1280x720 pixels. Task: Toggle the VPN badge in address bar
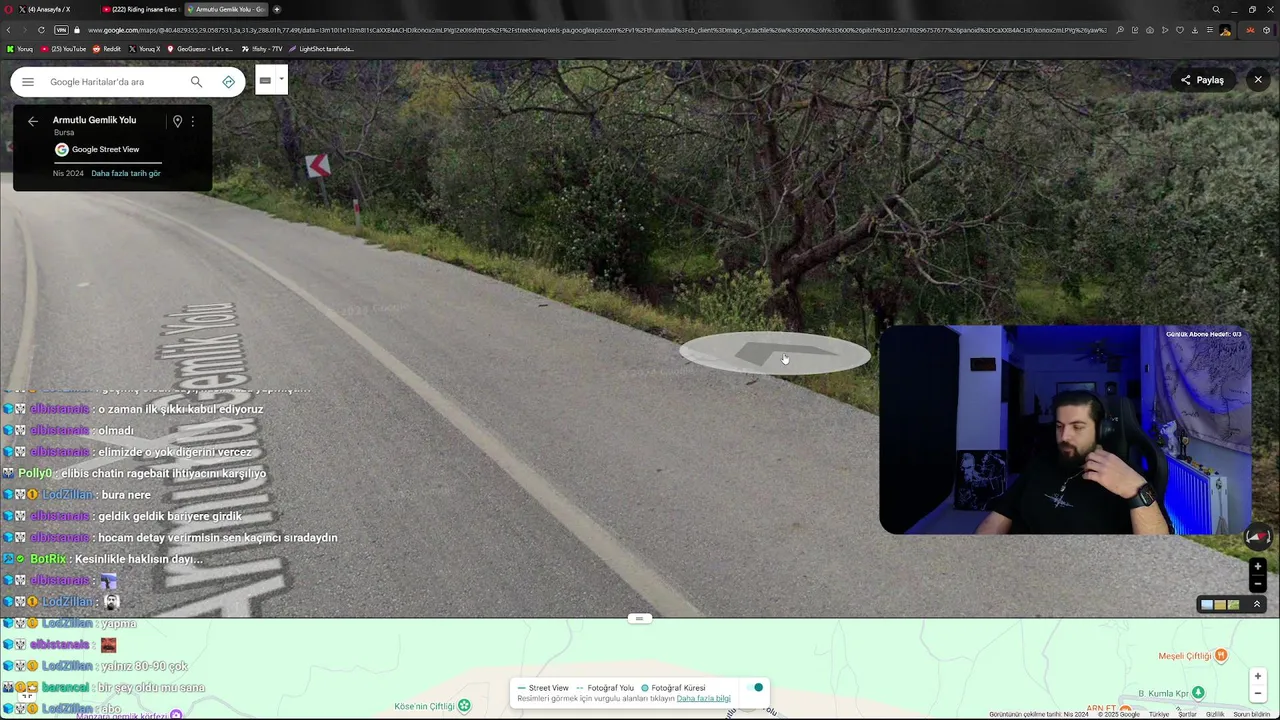(x=61, y=30)
